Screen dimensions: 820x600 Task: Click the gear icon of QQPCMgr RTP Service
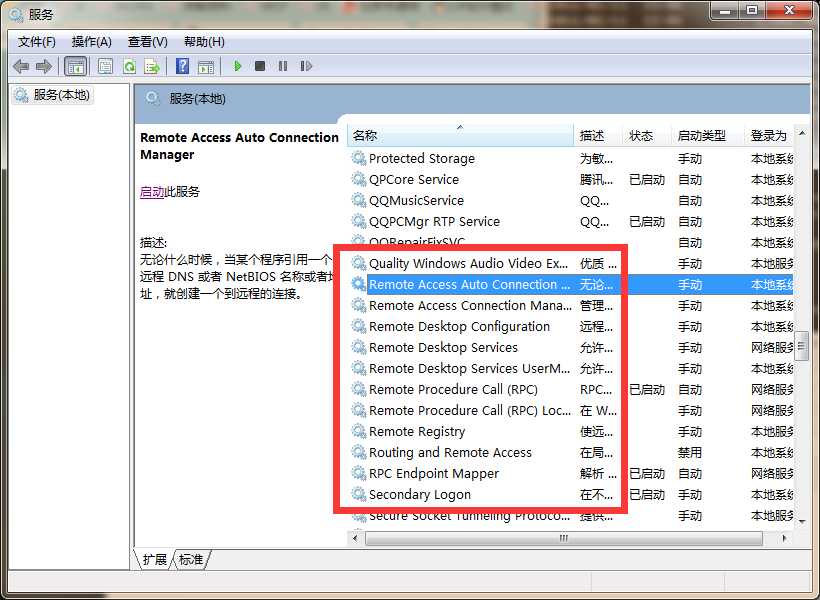click(358, 221)
